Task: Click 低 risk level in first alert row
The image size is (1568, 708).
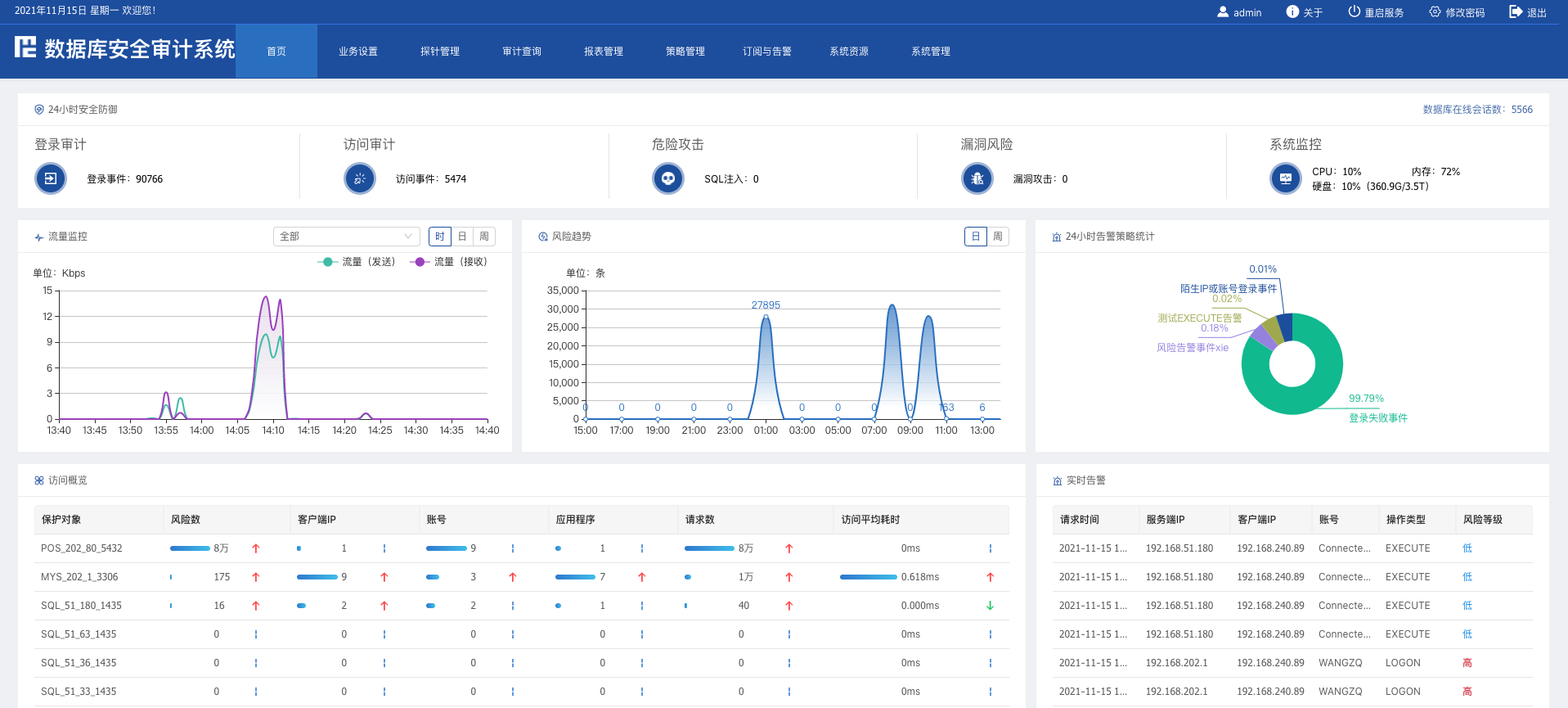Action: click(1467, 548)
